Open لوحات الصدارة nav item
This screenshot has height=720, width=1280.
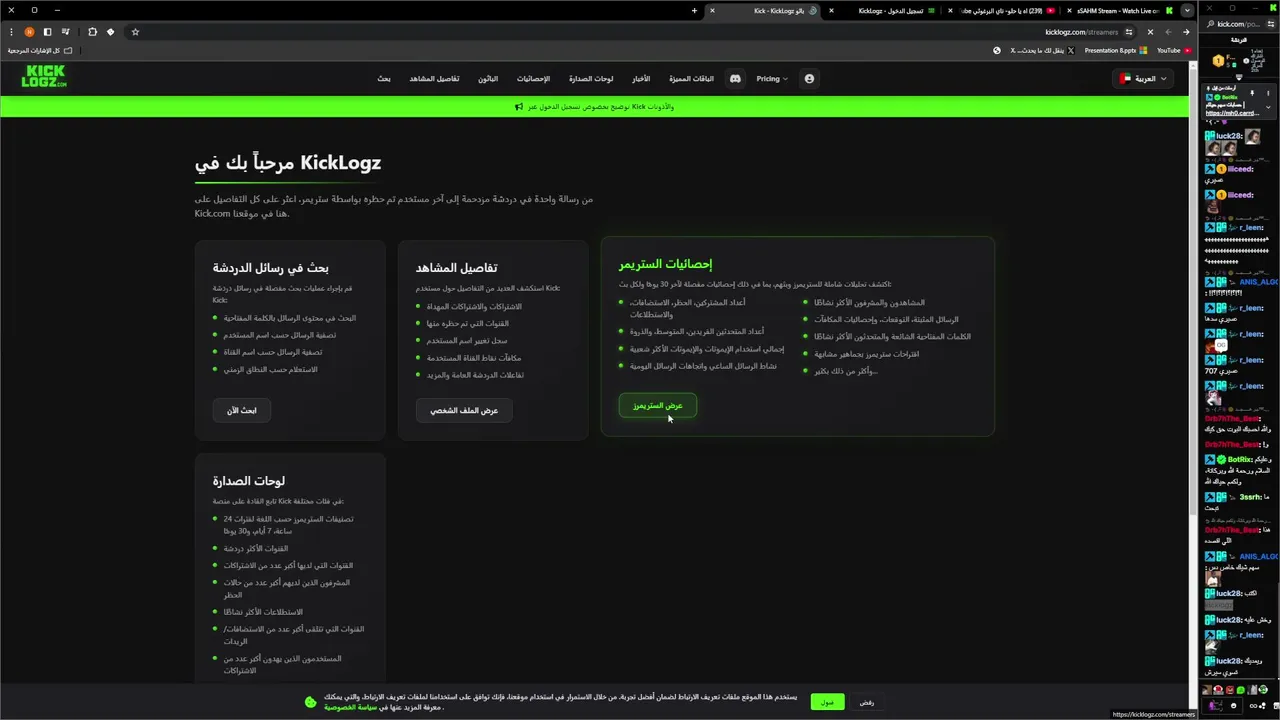pos(591,78)
